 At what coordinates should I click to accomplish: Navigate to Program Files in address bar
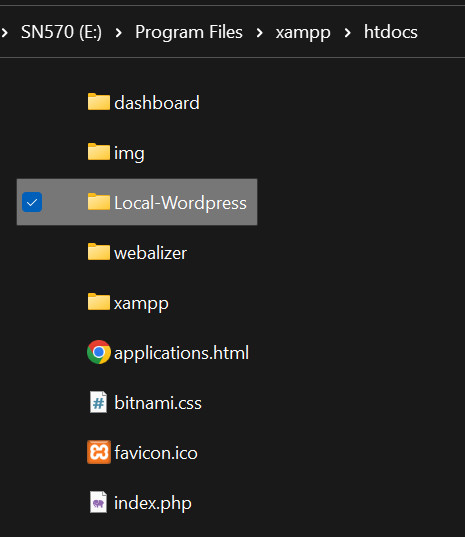(x=189, y=32)
